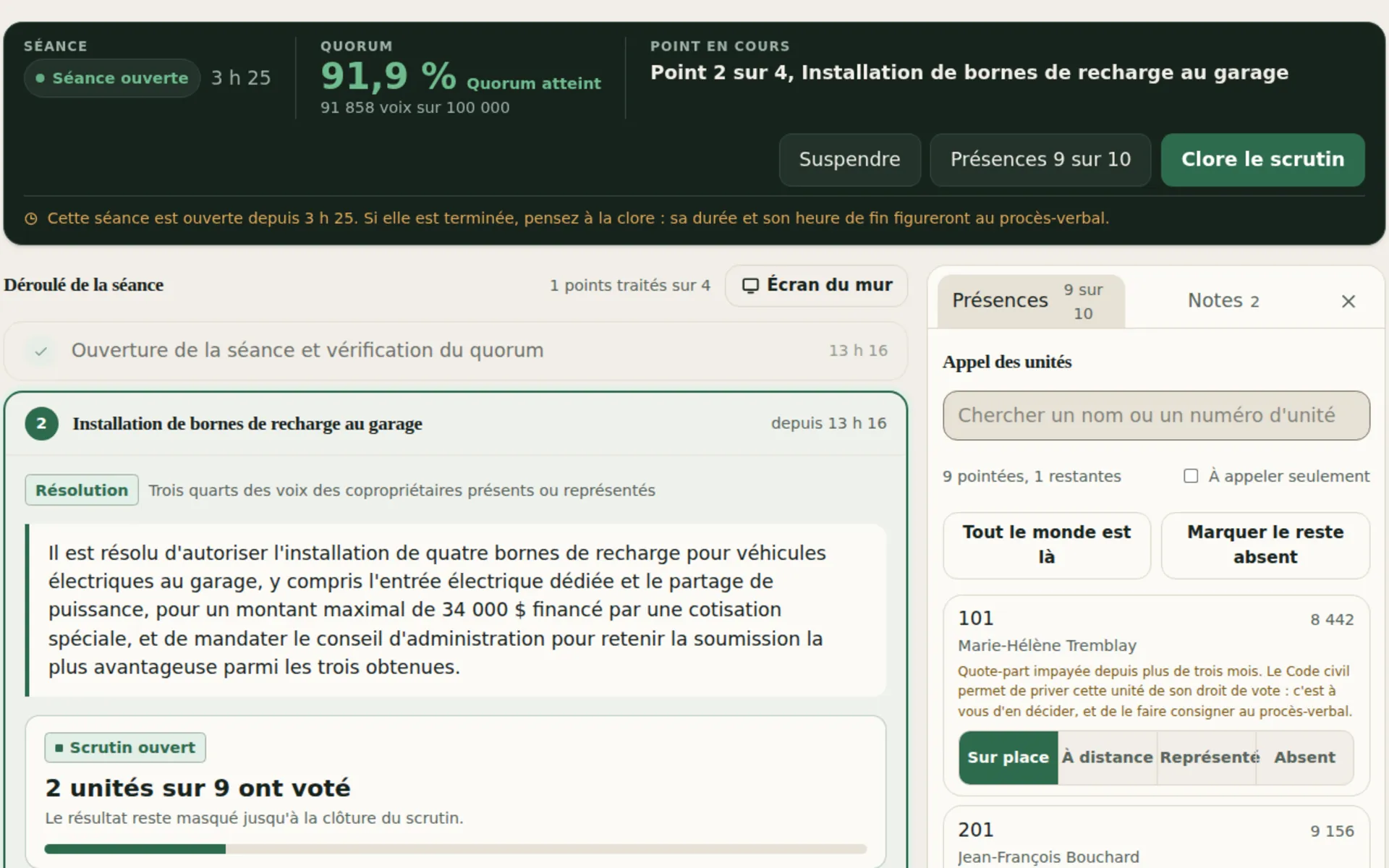This screenshot has height=868, width=1389.
Task: Close the presences side panel
Action: pyautogui.click(x=1348, y=301)
